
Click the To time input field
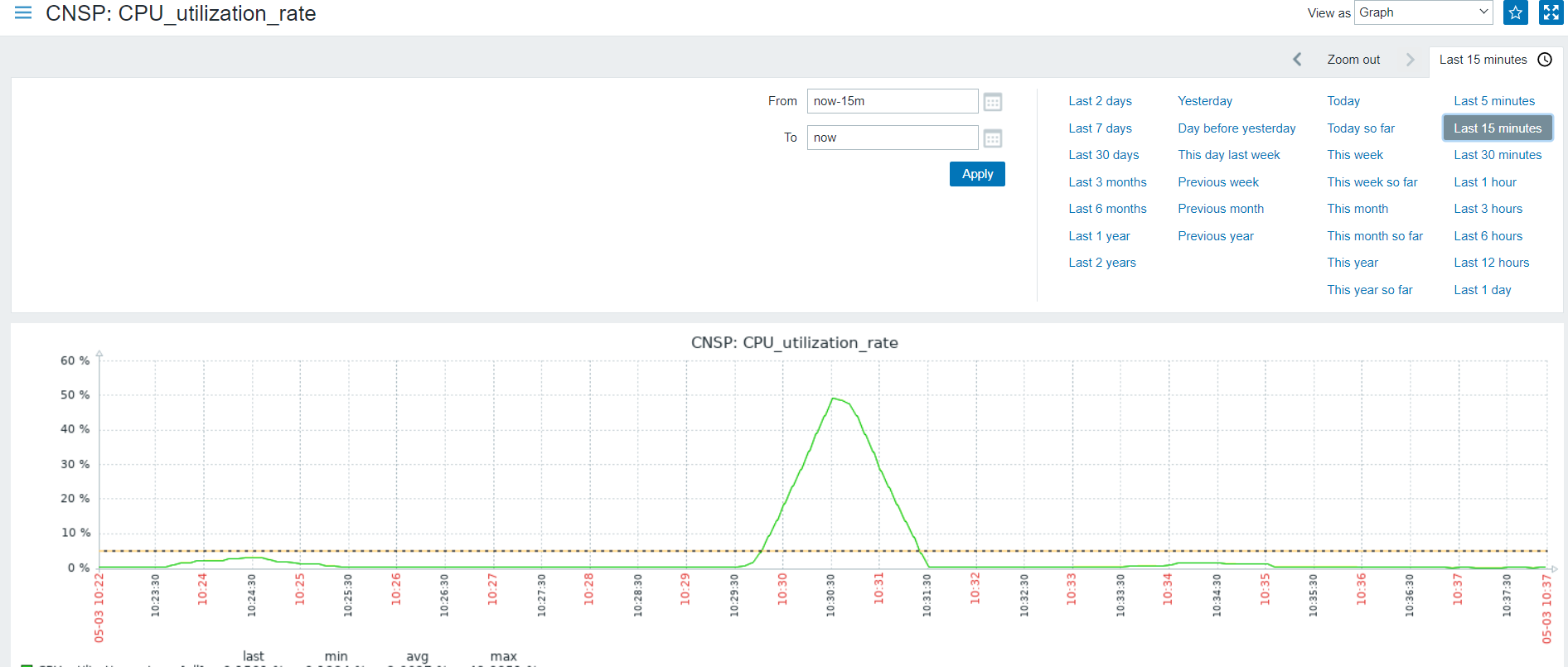893,138
